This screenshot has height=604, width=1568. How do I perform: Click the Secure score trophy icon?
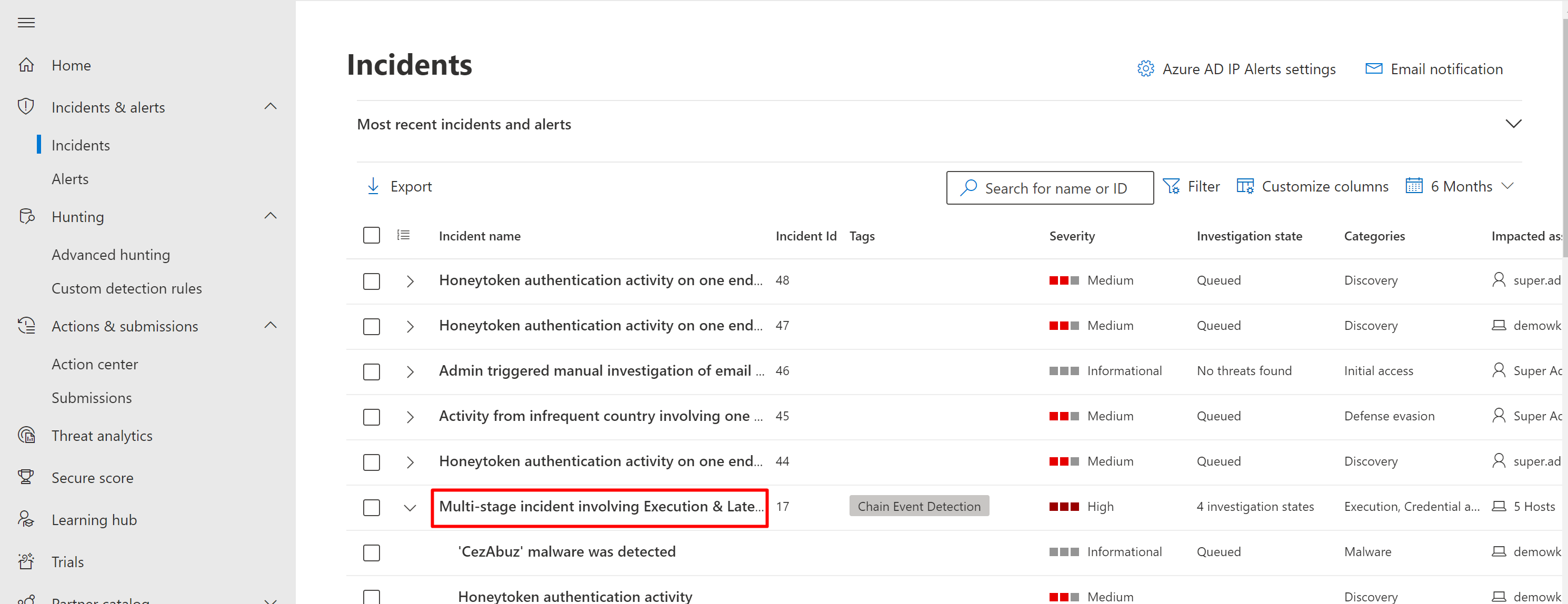pyautogui.click(x=26, y=478)
